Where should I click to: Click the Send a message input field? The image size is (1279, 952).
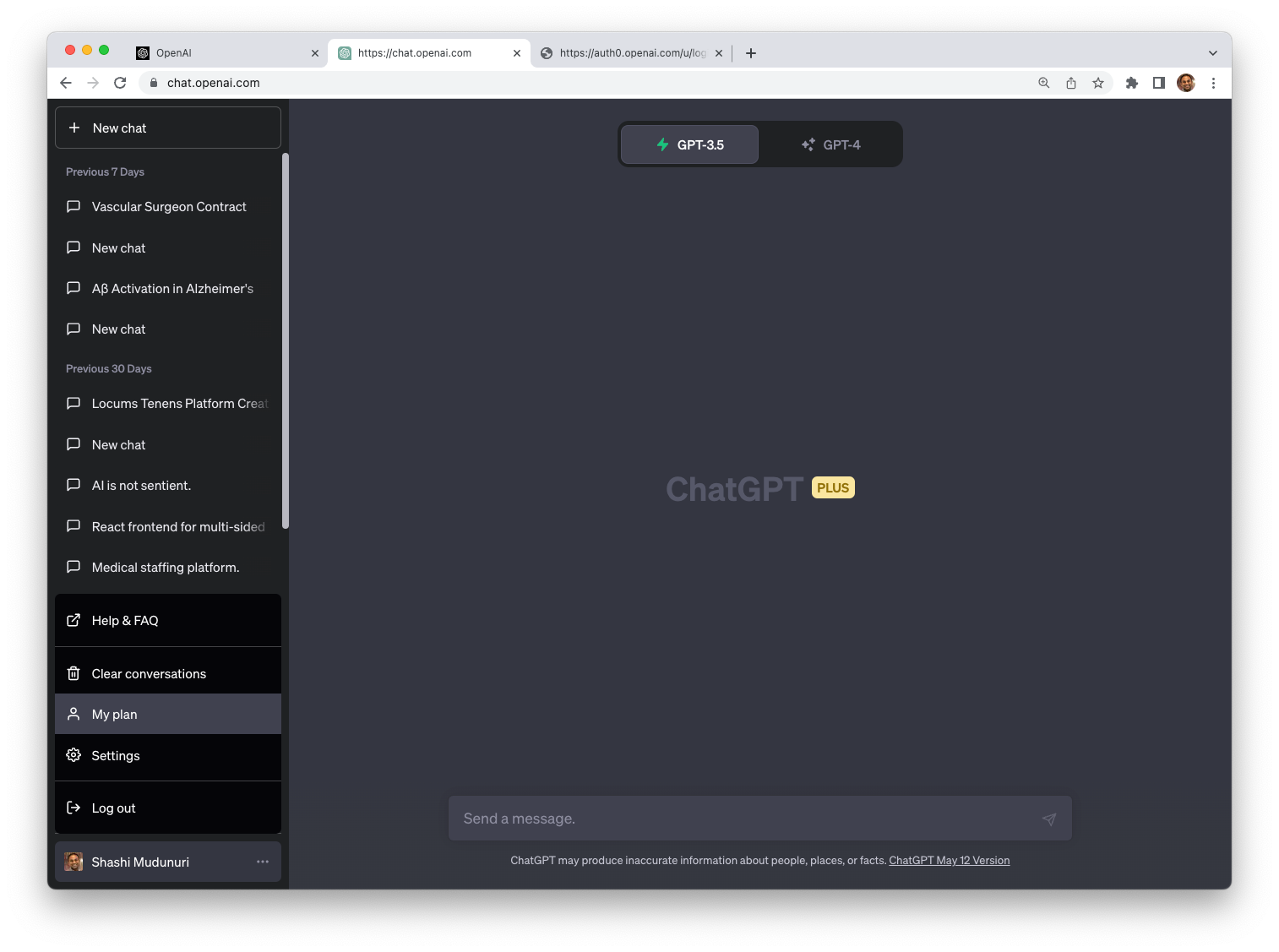pos(743,819)
